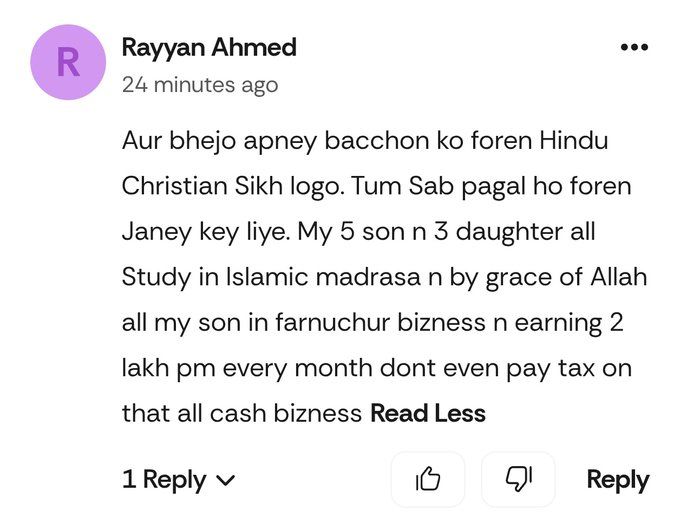
Task: Click the purple R avatar icon
Action: coord(68,62)
